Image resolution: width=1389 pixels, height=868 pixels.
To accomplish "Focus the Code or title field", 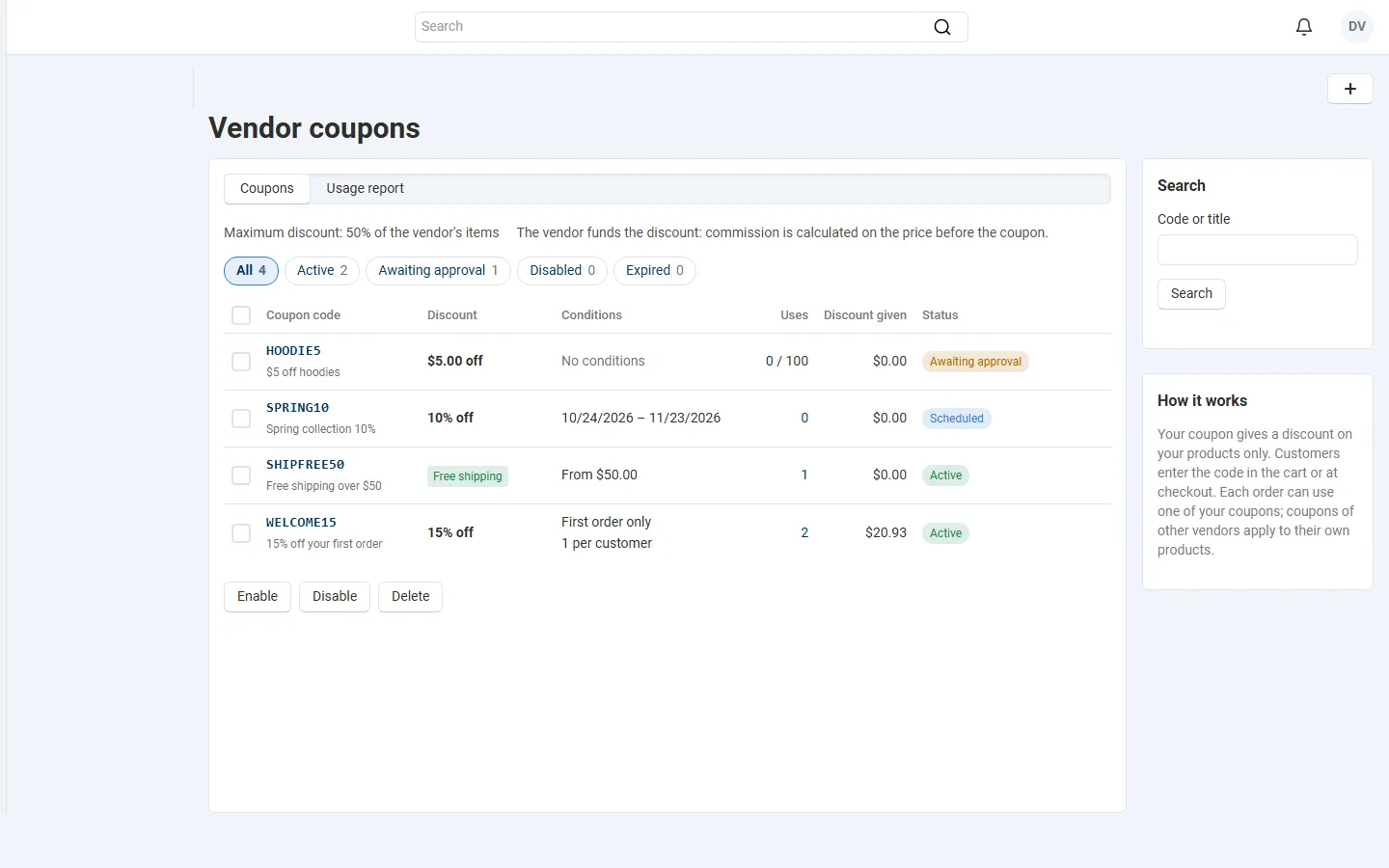I will (1258, 250).
